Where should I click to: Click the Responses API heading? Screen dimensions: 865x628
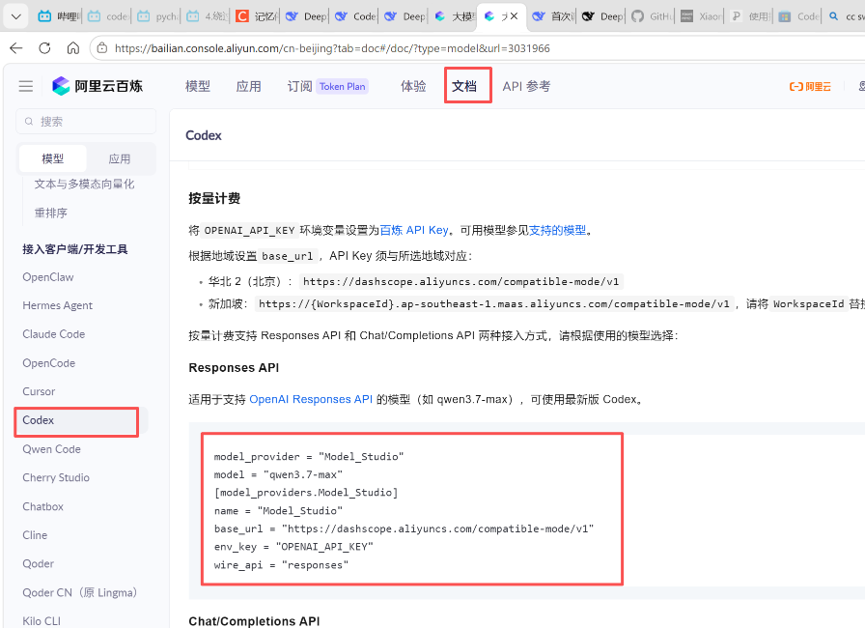tap(234, 368)
